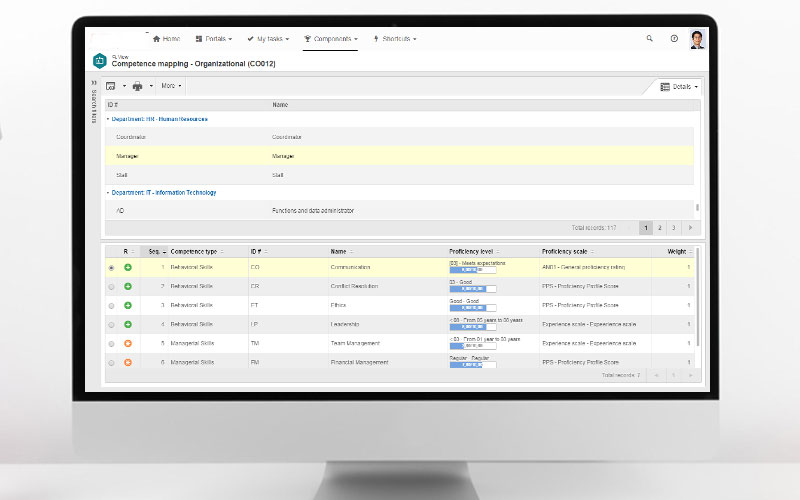
Task: Collapse the Department: IT - Information Technology group
Action: (x=108, y=193)
